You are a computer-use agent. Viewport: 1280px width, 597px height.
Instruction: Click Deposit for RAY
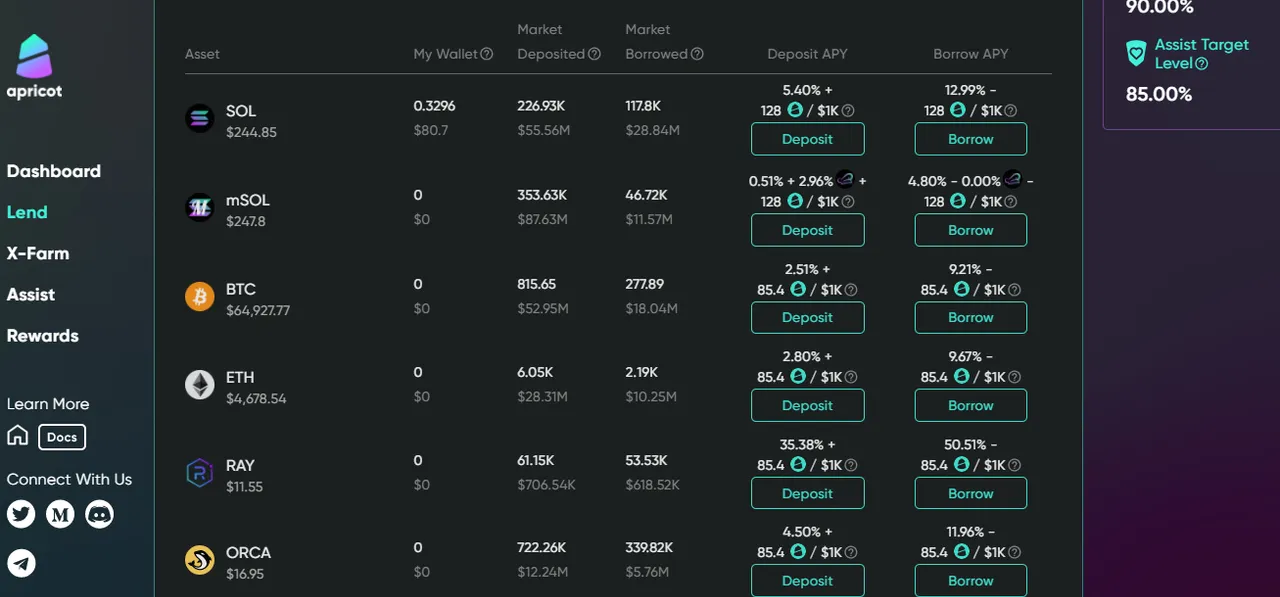[808, 493]
